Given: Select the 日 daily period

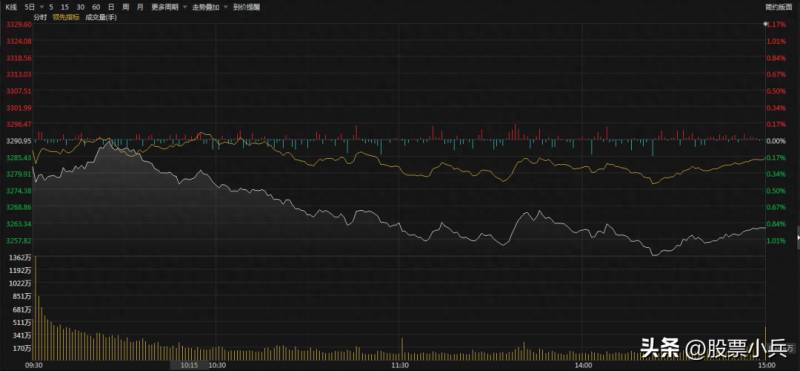Looking at the screenshot, I should 110,8.
